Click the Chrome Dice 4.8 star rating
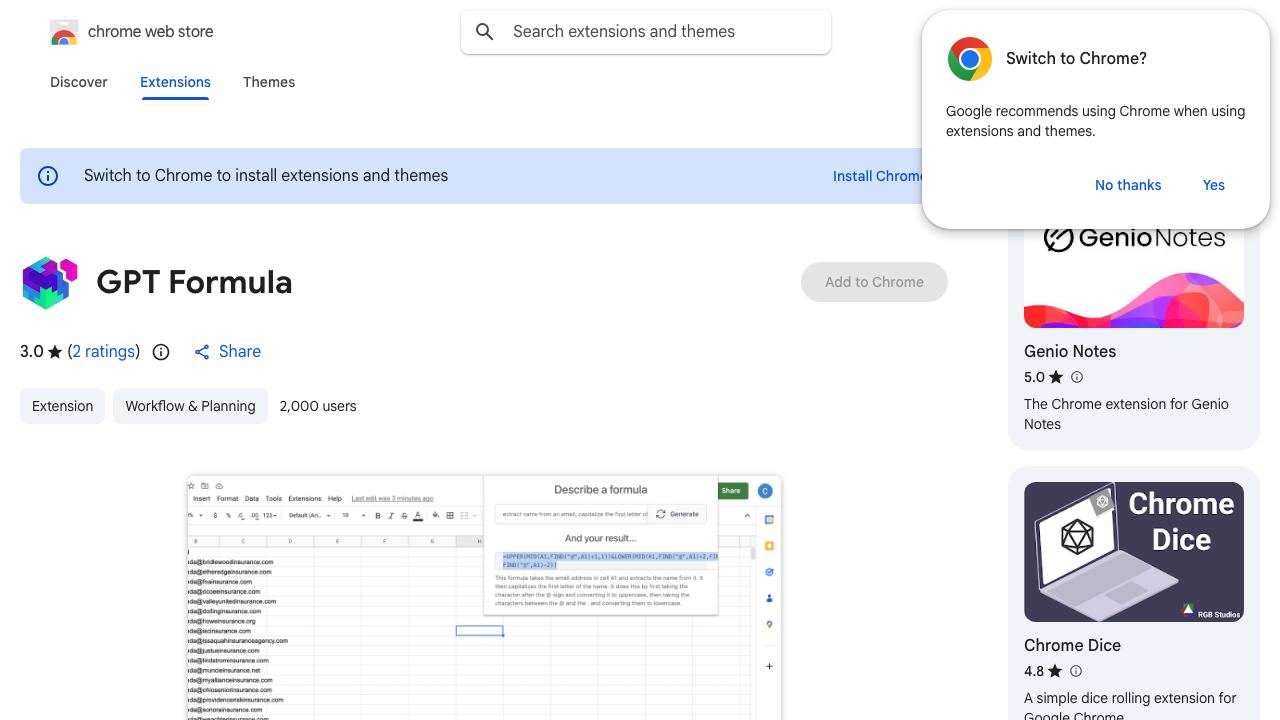 click(x=1043, y=671)
